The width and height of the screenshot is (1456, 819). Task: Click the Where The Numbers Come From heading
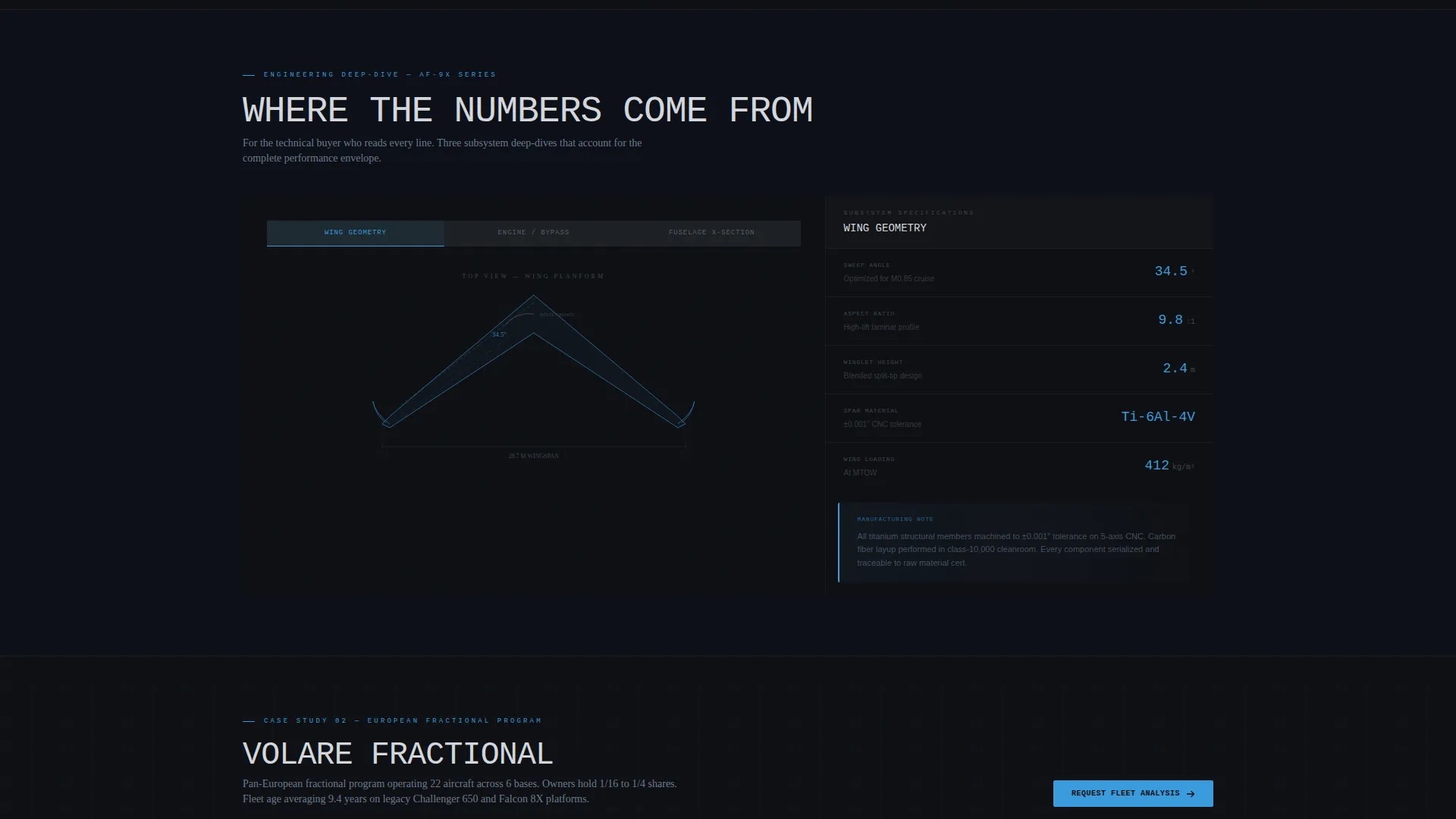coord(528,110)
